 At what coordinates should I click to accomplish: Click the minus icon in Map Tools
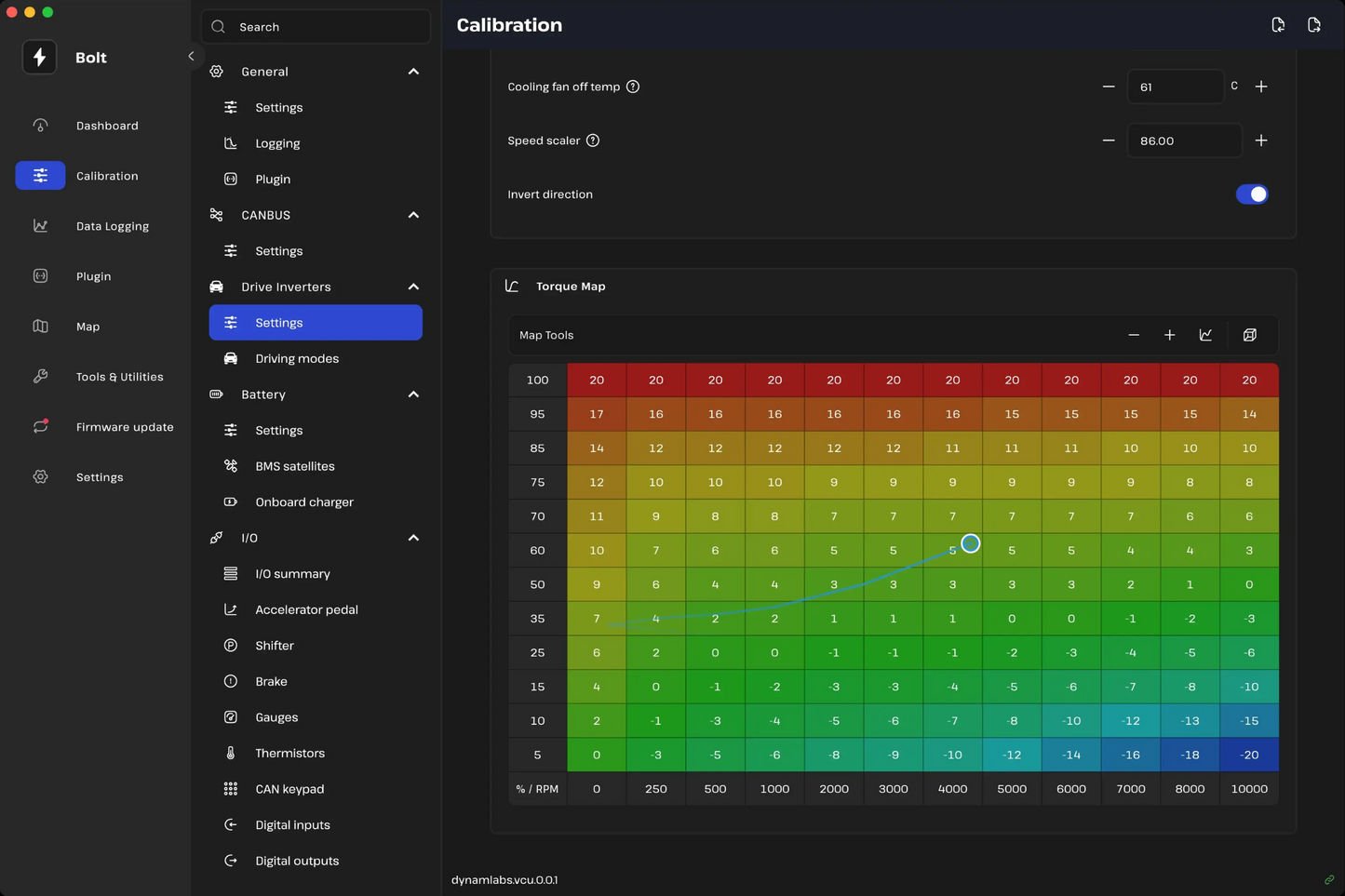(1134, 335)
